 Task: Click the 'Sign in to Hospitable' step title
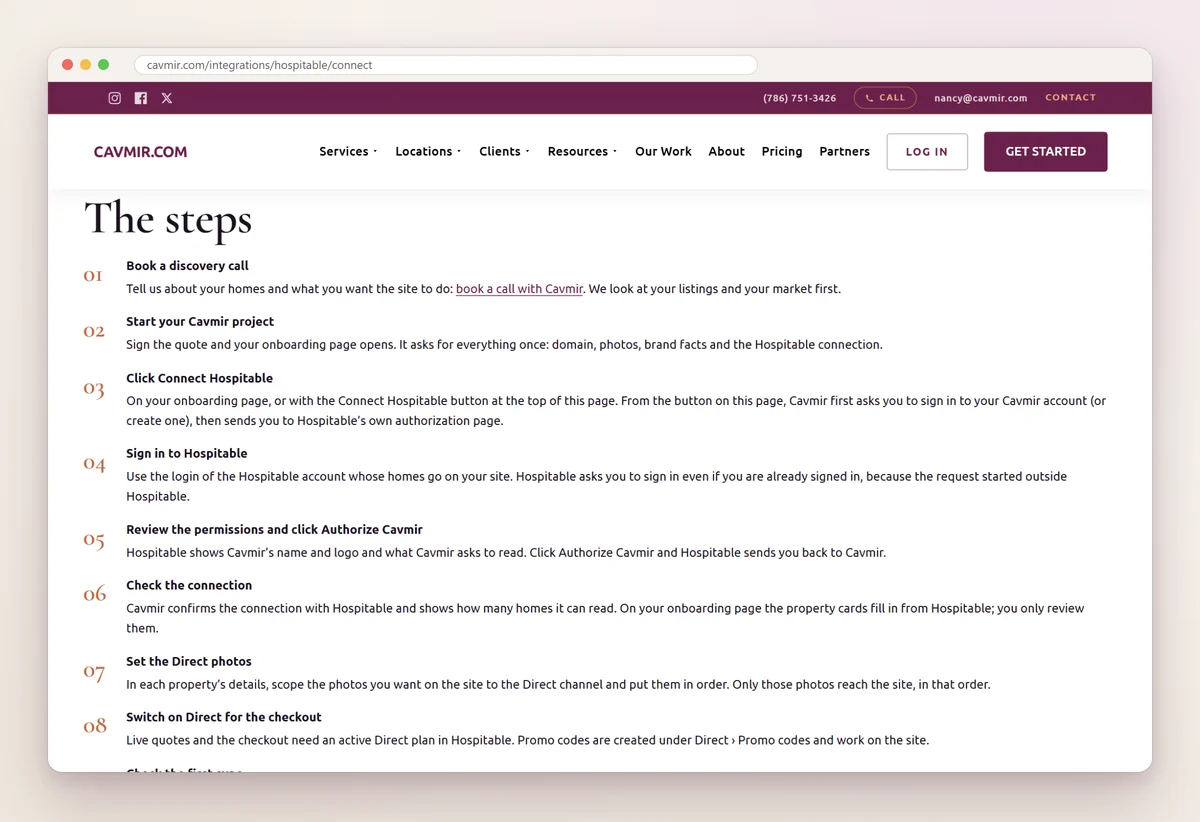point(186,454)
